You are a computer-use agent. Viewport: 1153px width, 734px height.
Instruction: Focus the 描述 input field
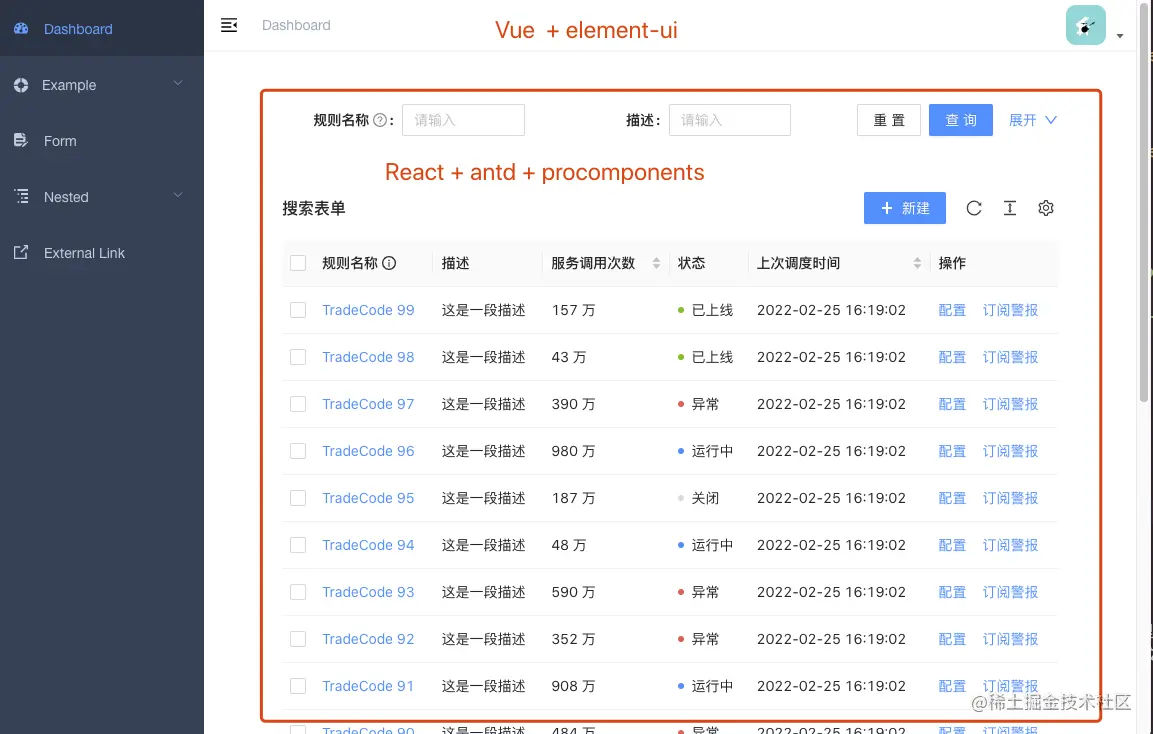(x=729, y=120)
